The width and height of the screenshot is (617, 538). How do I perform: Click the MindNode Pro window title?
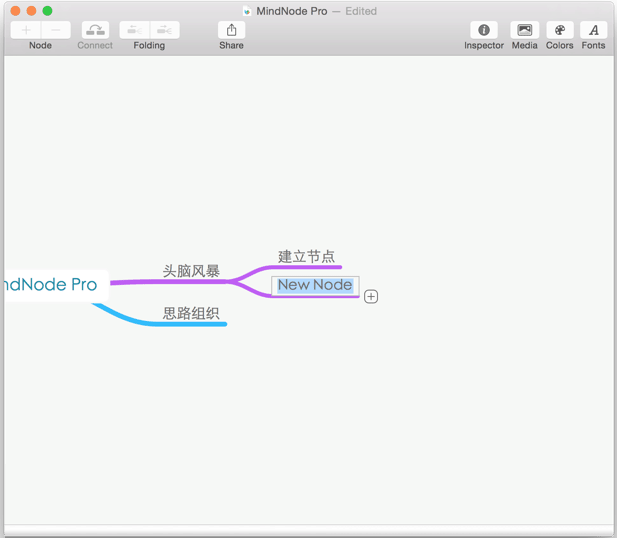(292, 11)
